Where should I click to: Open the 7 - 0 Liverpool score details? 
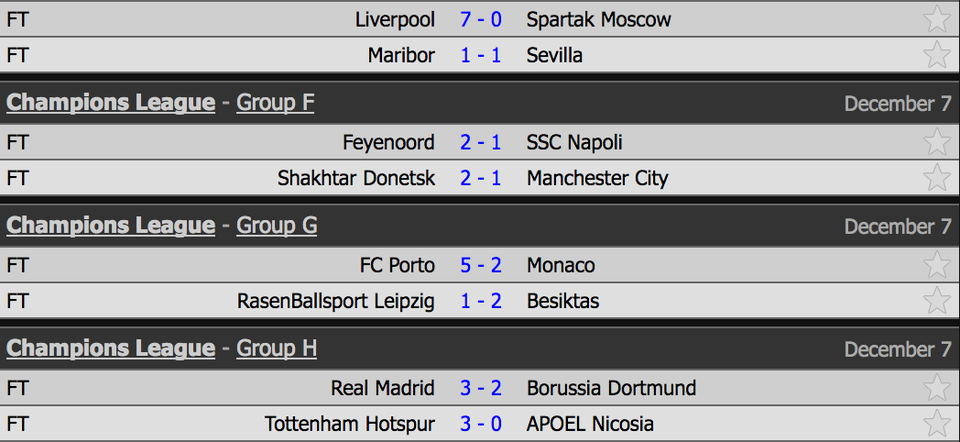pyautogui.click(x=481, y=19)
